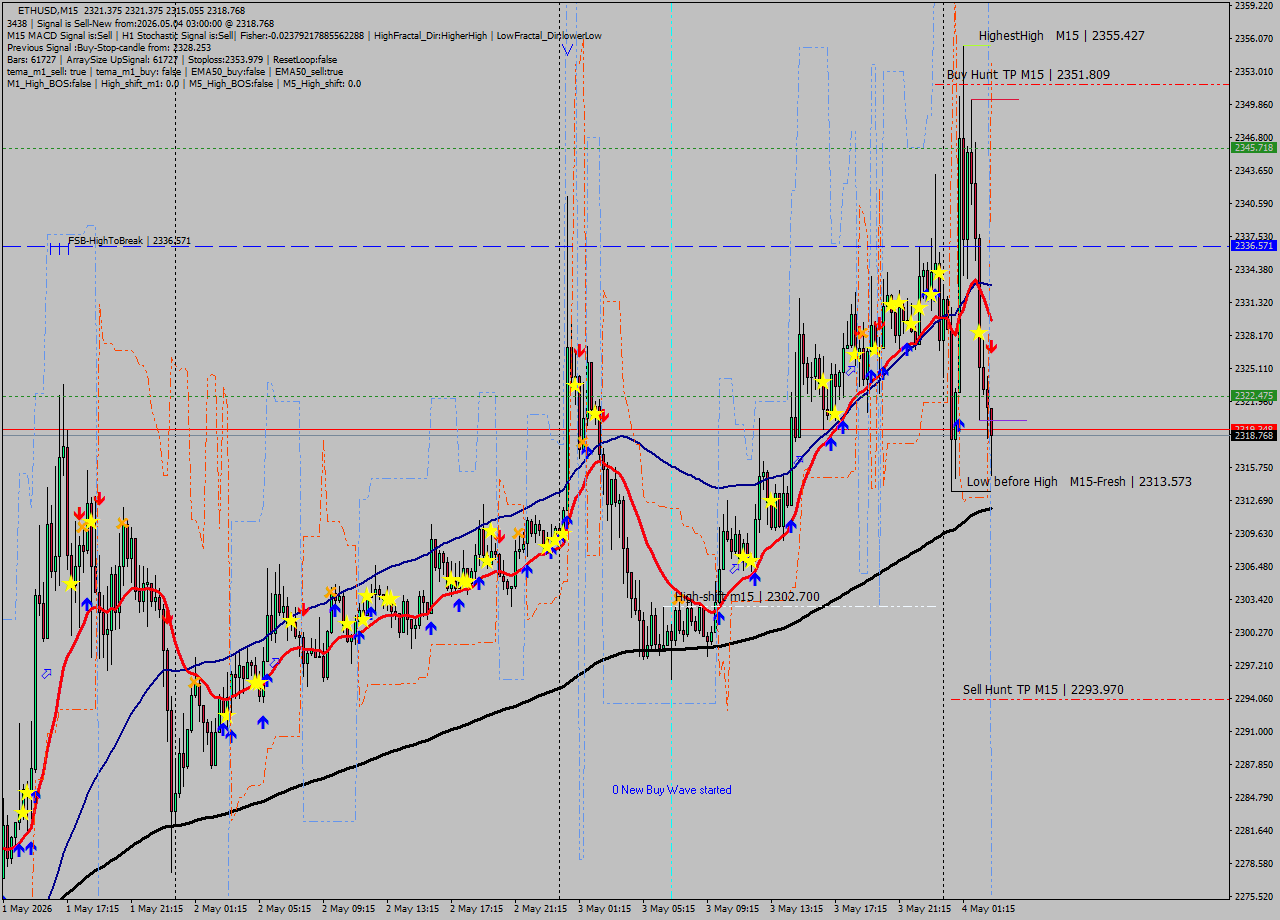
Task: Click the 2287.850 price axis value
Action: coord(1254,765)
